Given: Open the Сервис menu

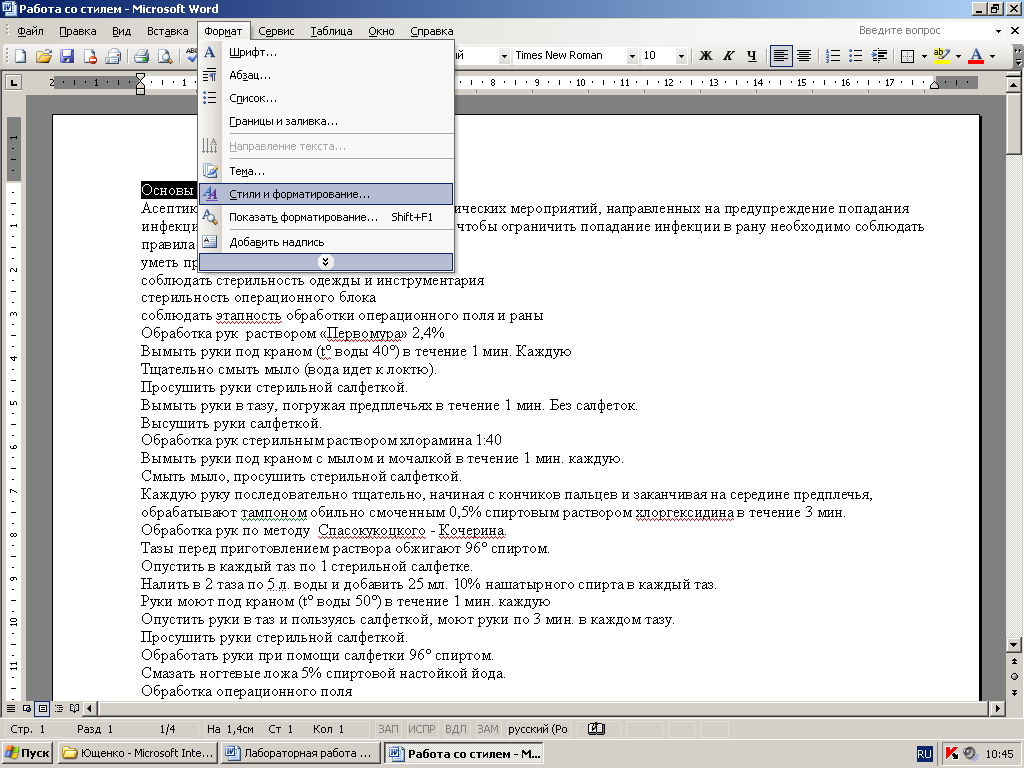Looking at the screenshot, I should (x=276, y=31).
